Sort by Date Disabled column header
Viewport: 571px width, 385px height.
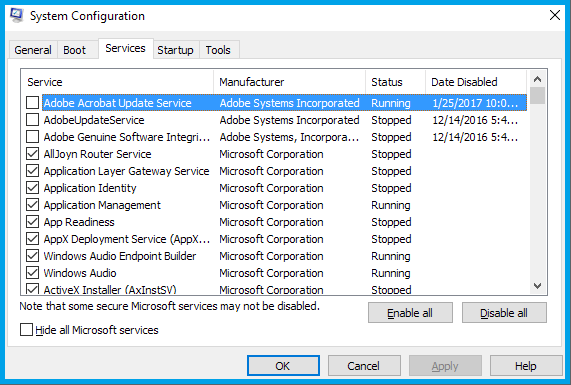[x=476, y=82]
